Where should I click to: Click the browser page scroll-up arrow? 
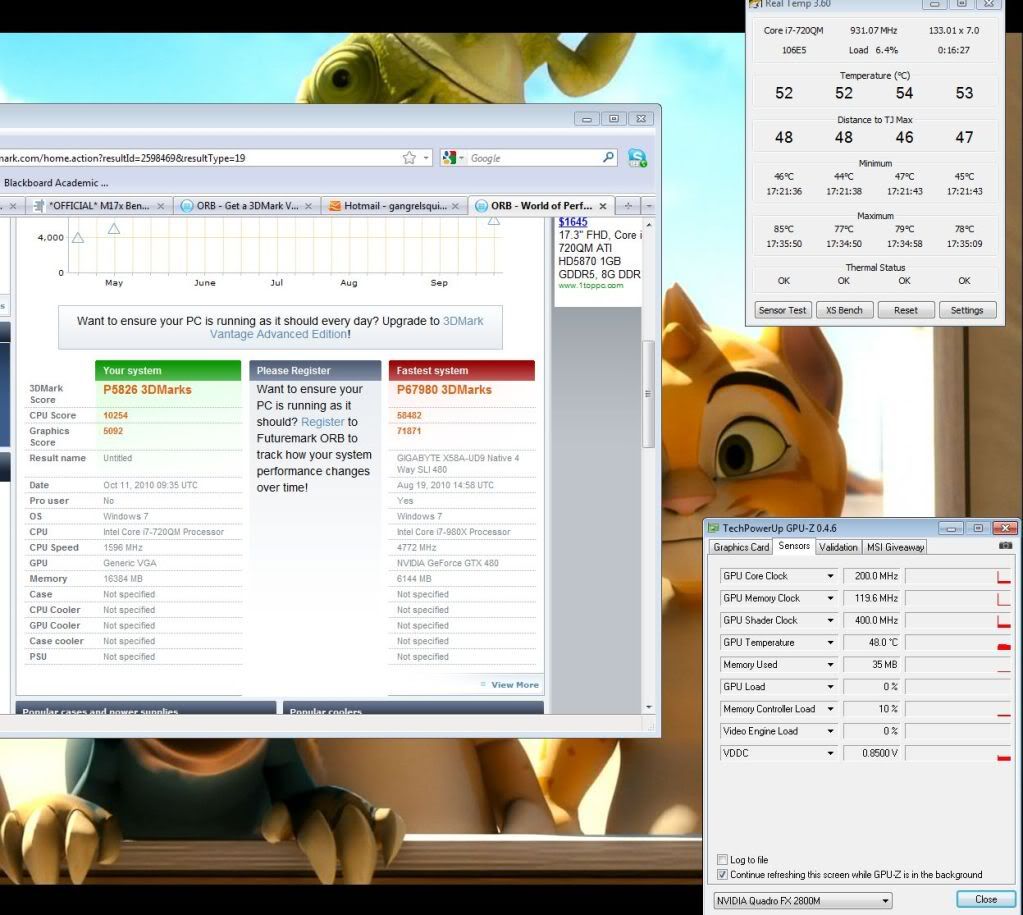pos(649,225)
